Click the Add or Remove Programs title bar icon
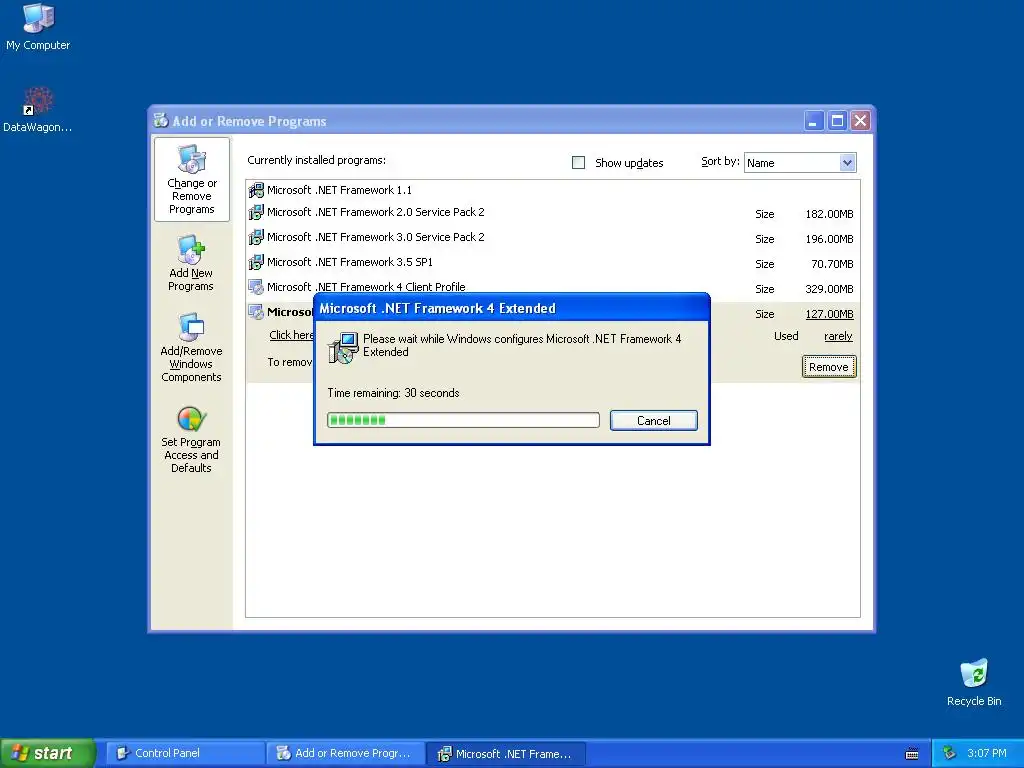The image size is (1024, 768). (161, 120)
